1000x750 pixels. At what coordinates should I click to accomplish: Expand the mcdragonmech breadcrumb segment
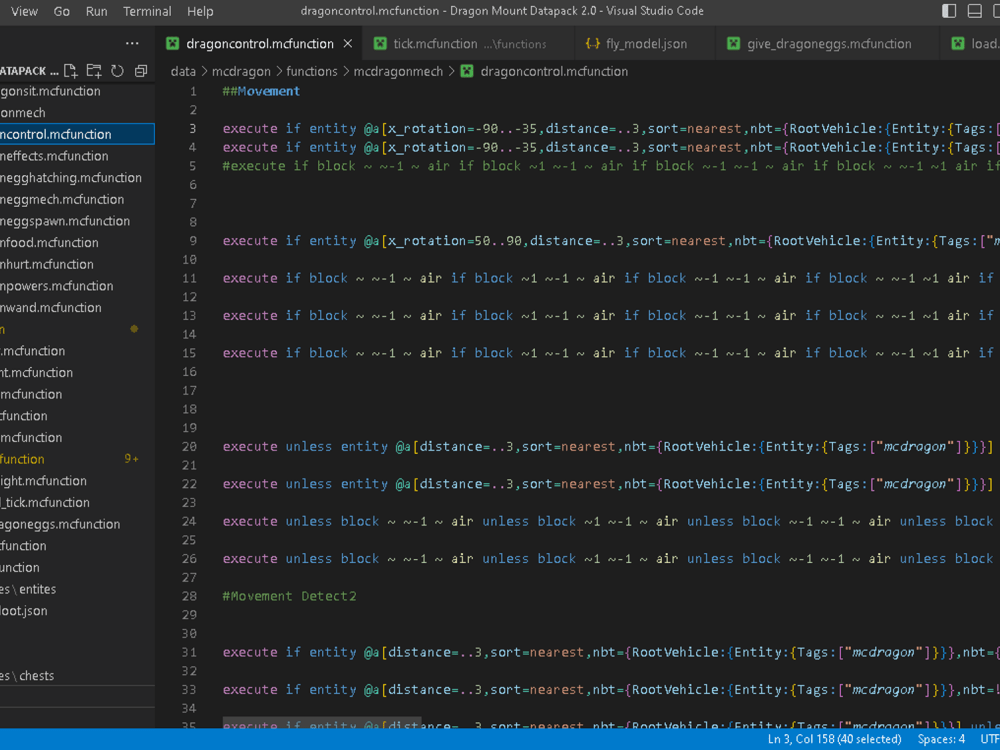point(399,71)
